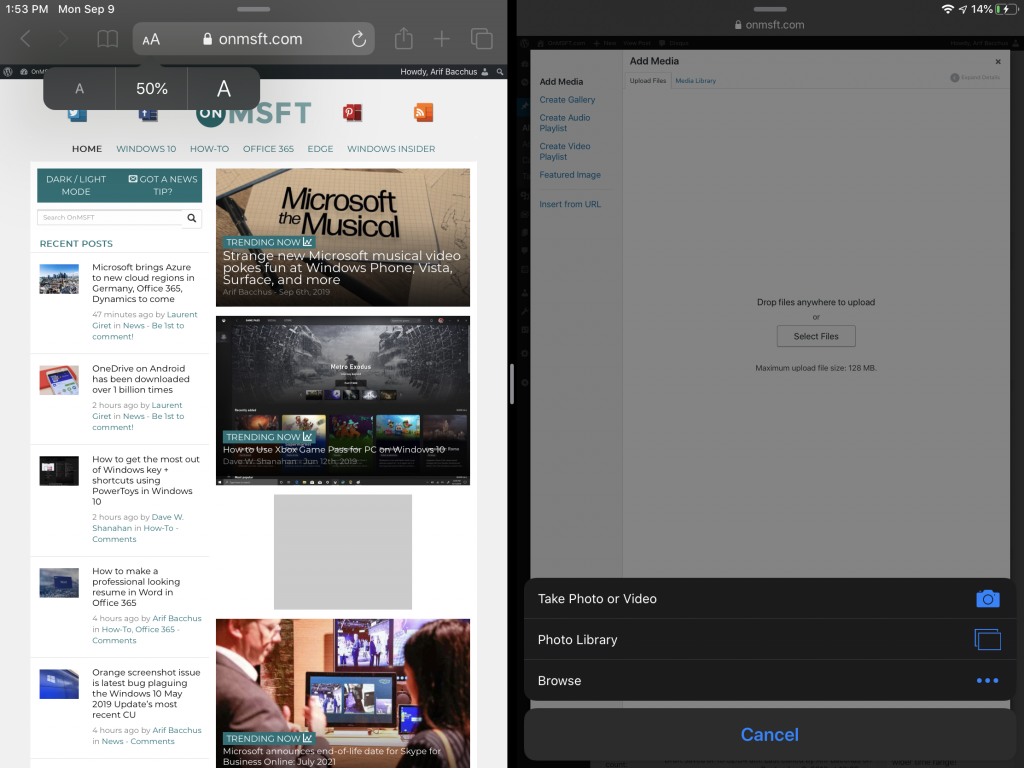1024x768 pixels.
Task: Tap the Share icon in Safari toolbar
Action: coord(403,39)
